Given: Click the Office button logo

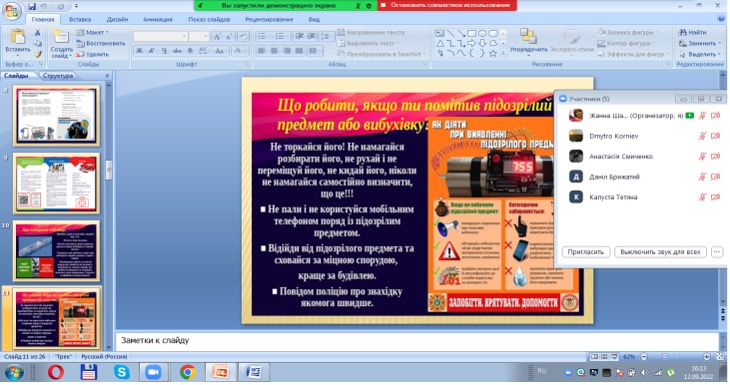Looking at the screenshot, I should click(12, 11).
